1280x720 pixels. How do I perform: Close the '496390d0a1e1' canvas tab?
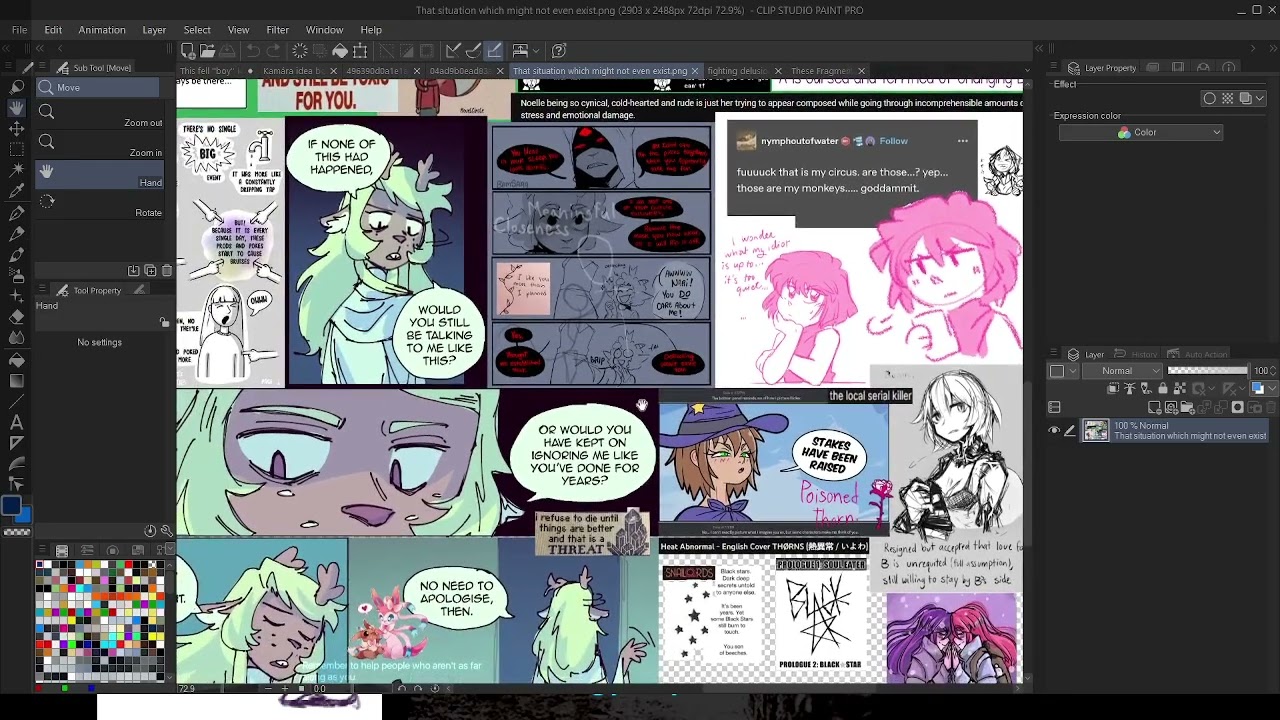(x=417, y=71)
